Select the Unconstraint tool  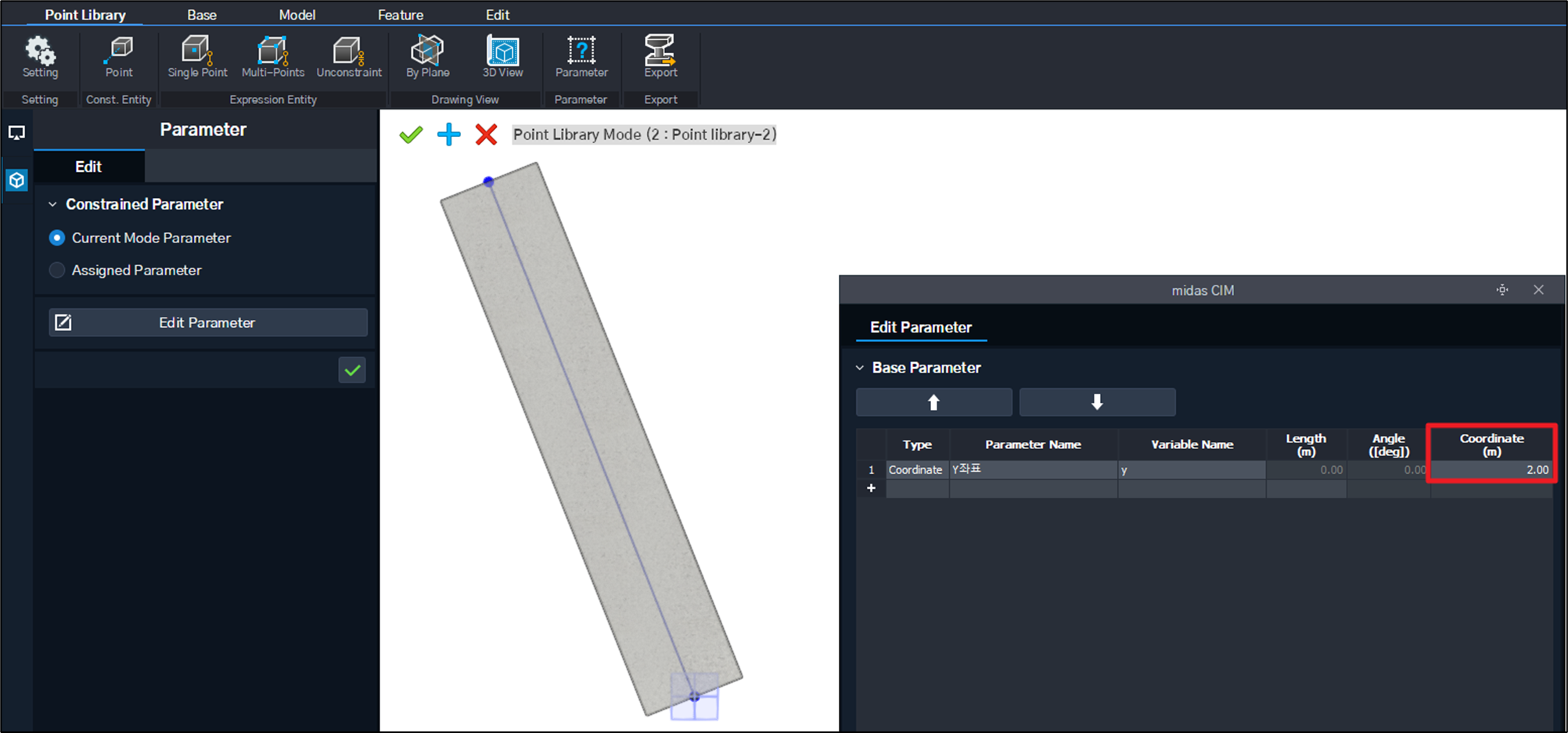click(349, 57)
